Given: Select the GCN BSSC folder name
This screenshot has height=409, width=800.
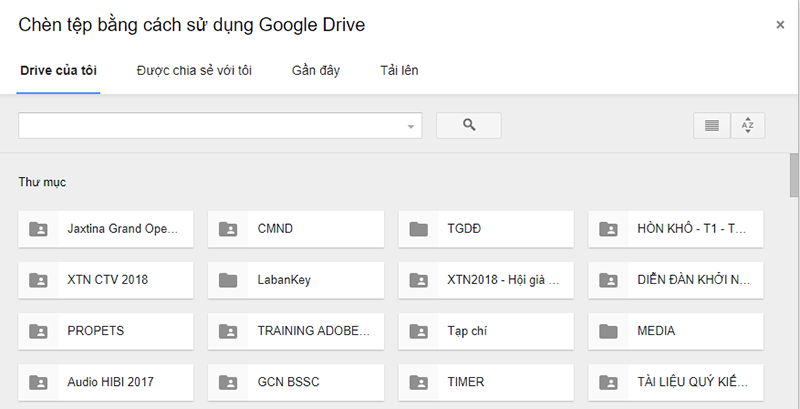Looking at the screenshot, I should point(288,382).
